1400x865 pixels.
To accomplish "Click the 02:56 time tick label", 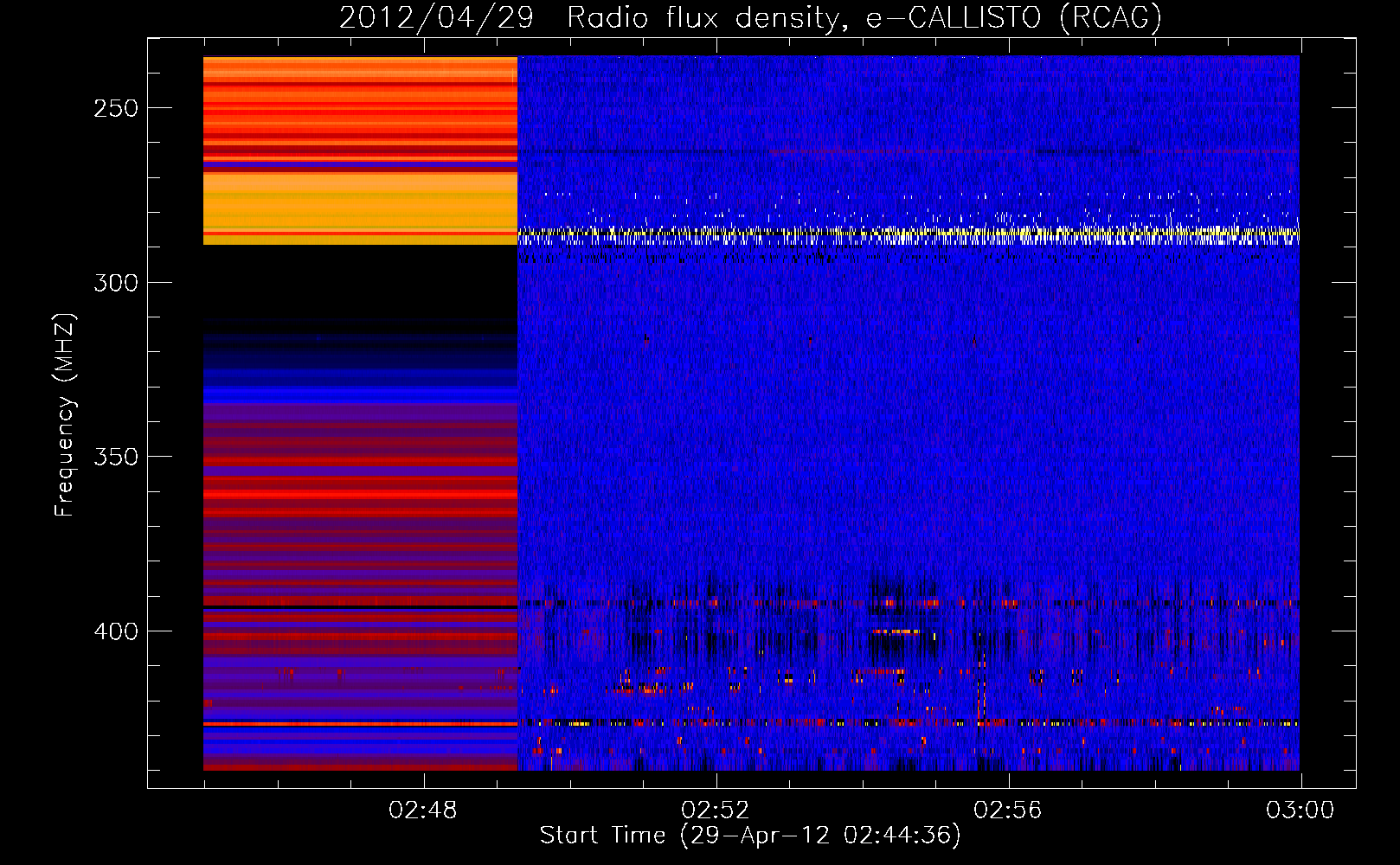I will [x=1008, y=811].
